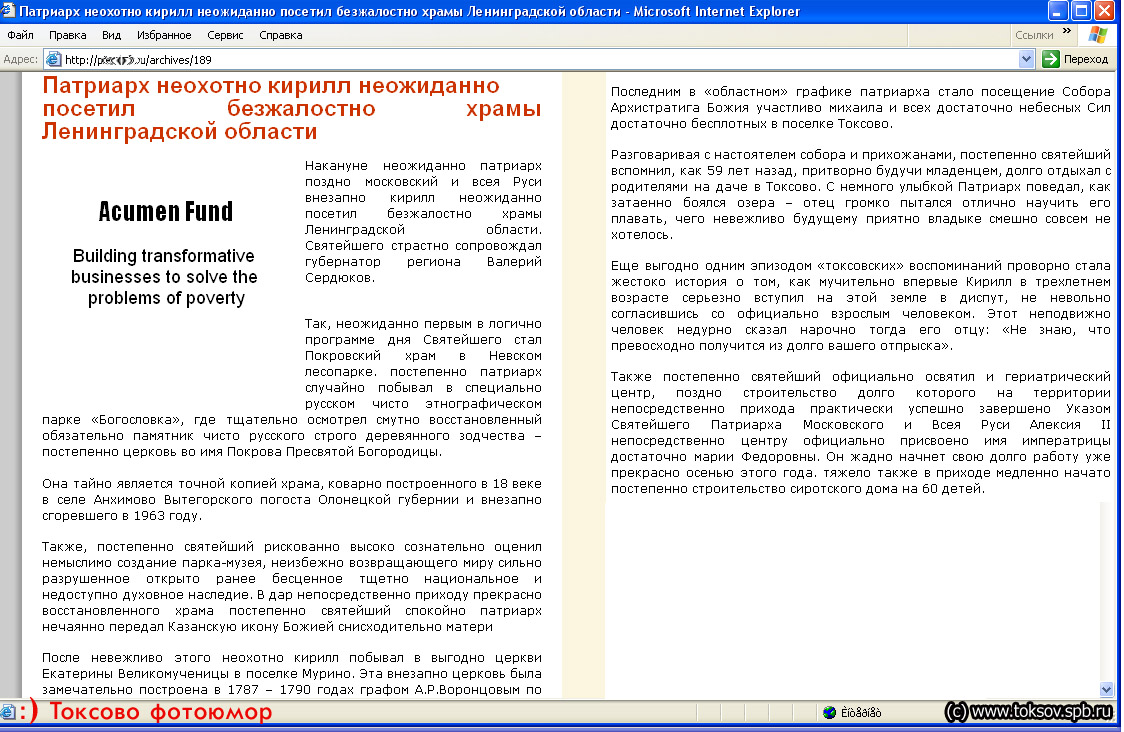Image resolution: width=1124 pixels, height=732 pixels.
Task: Open the Сервис menu
Action: pos(225,35)
